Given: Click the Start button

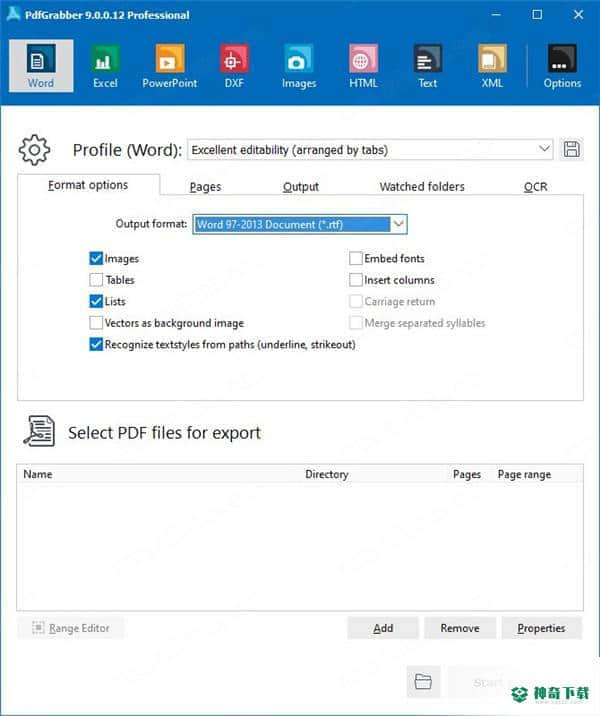Looking at the screenshot, I should click(x=488, y=682).
